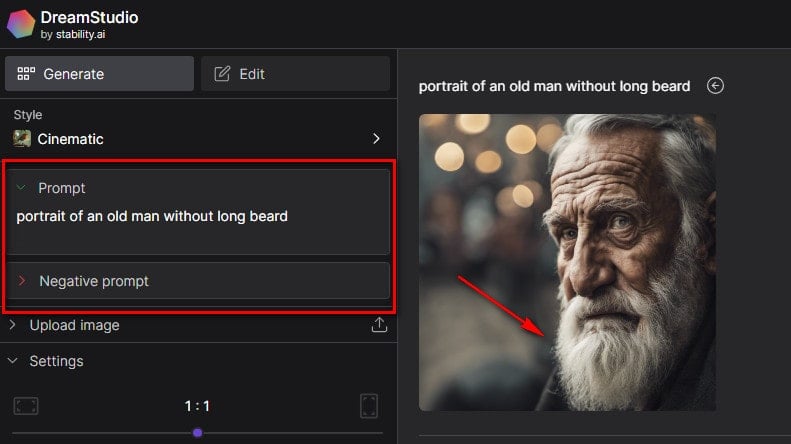Click the chevron next to Cinematic style
This screenshot has height=444, width=791.
click(376, 139)
